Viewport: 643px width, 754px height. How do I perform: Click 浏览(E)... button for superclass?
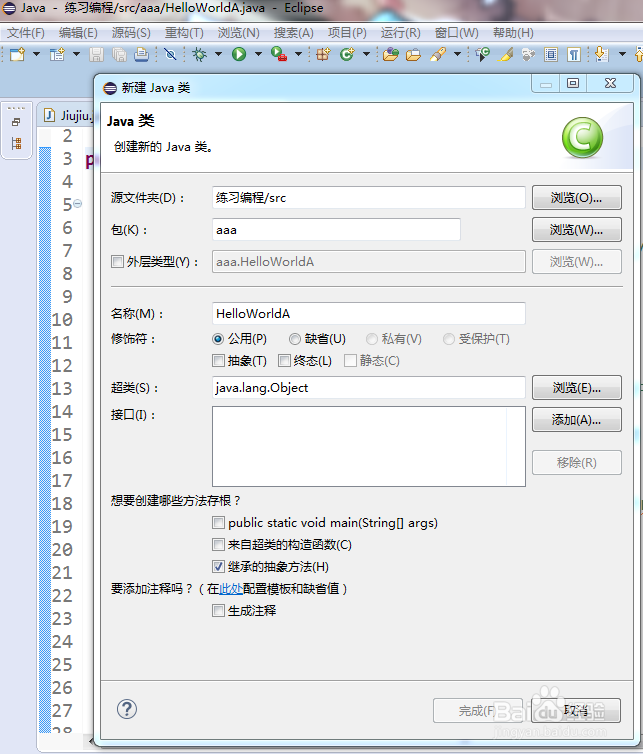[577, 388]
